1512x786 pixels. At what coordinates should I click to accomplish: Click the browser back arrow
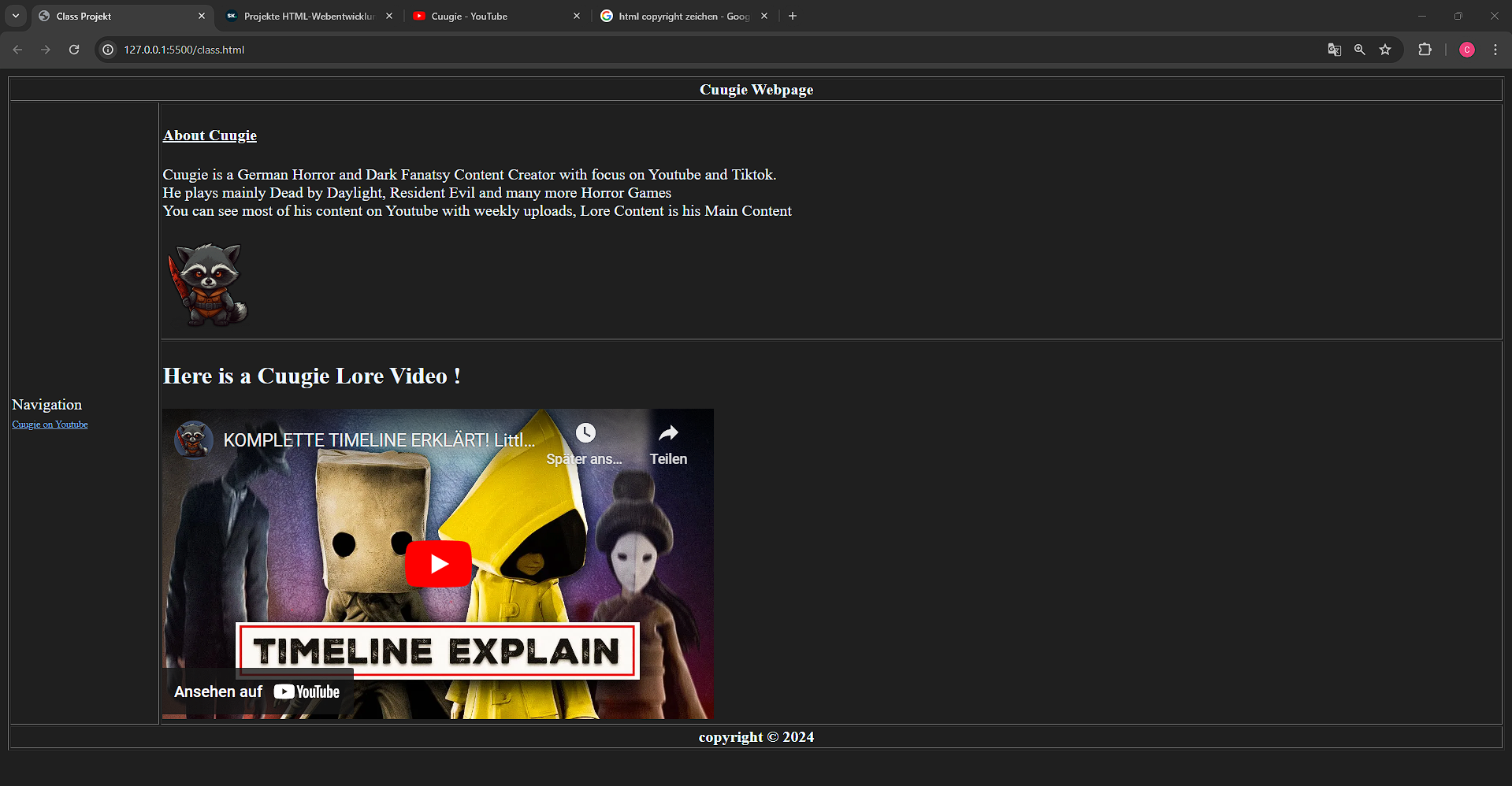pyautogui.click(x=17, y=50)
